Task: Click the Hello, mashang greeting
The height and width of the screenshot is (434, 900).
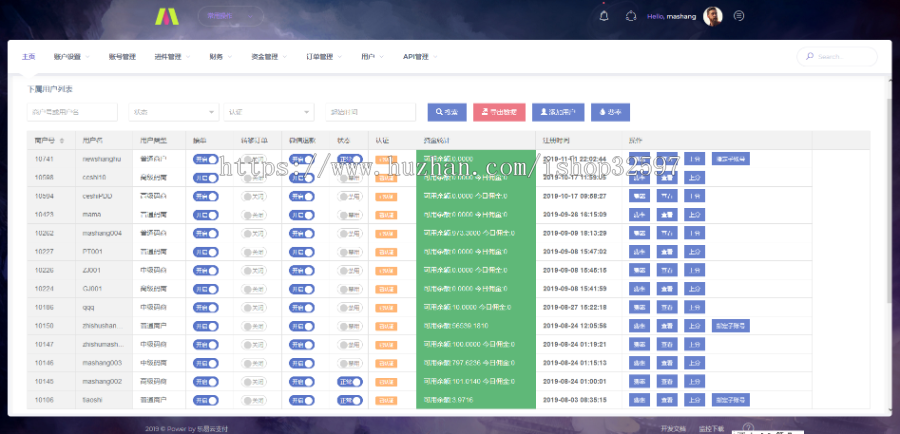Action: 672,17
